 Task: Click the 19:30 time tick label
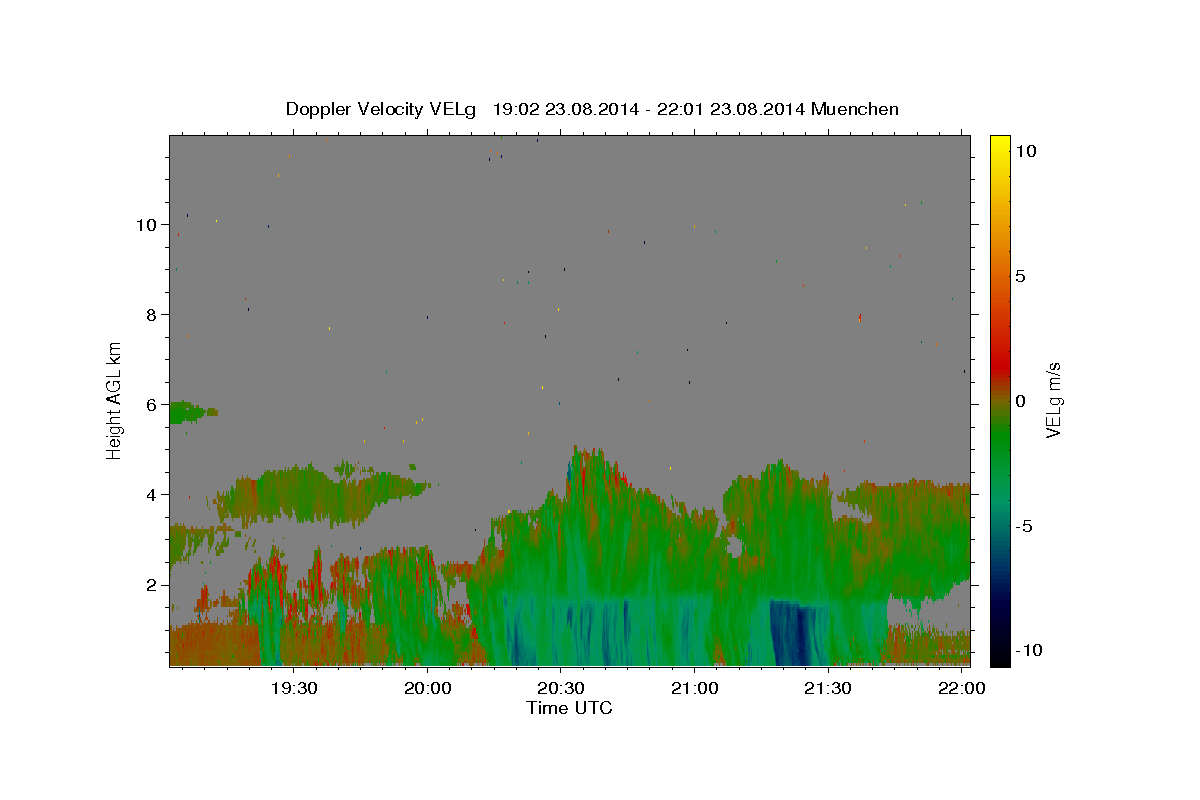(294, 689)
